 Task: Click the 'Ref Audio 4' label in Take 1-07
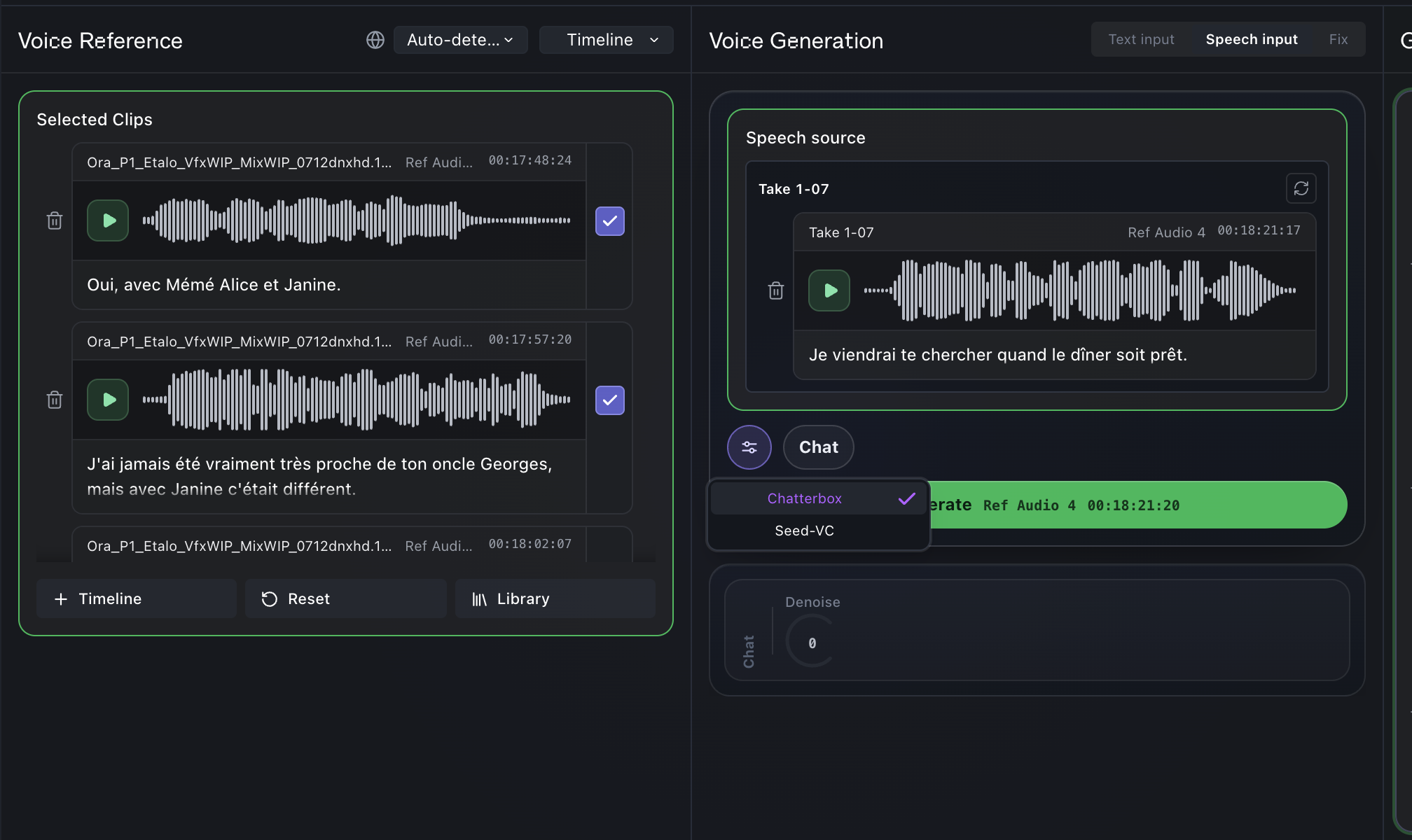[x=1166, y=232]
